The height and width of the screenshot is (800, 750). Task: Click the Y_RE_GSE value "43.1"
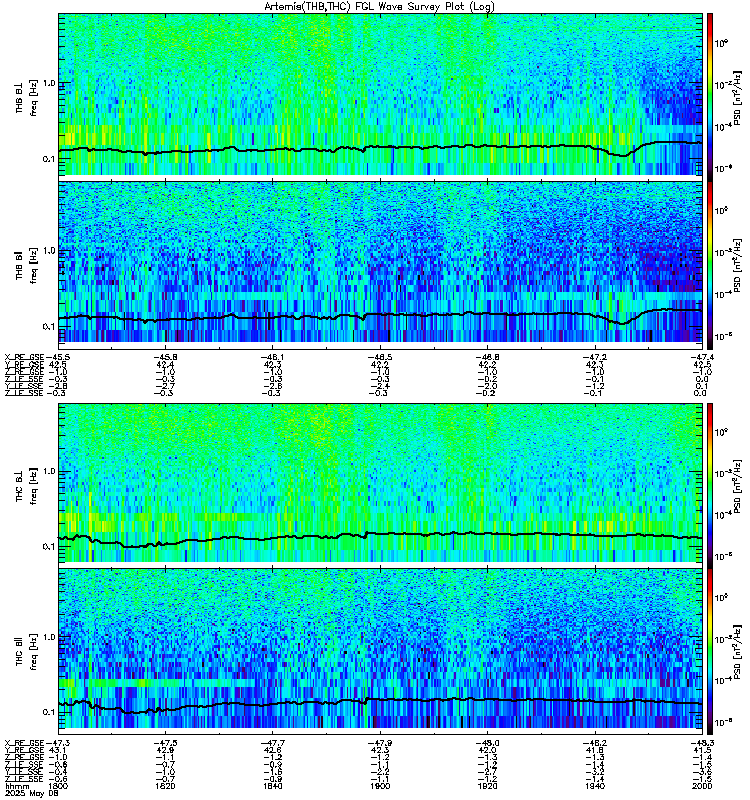(x=57, y=750)
